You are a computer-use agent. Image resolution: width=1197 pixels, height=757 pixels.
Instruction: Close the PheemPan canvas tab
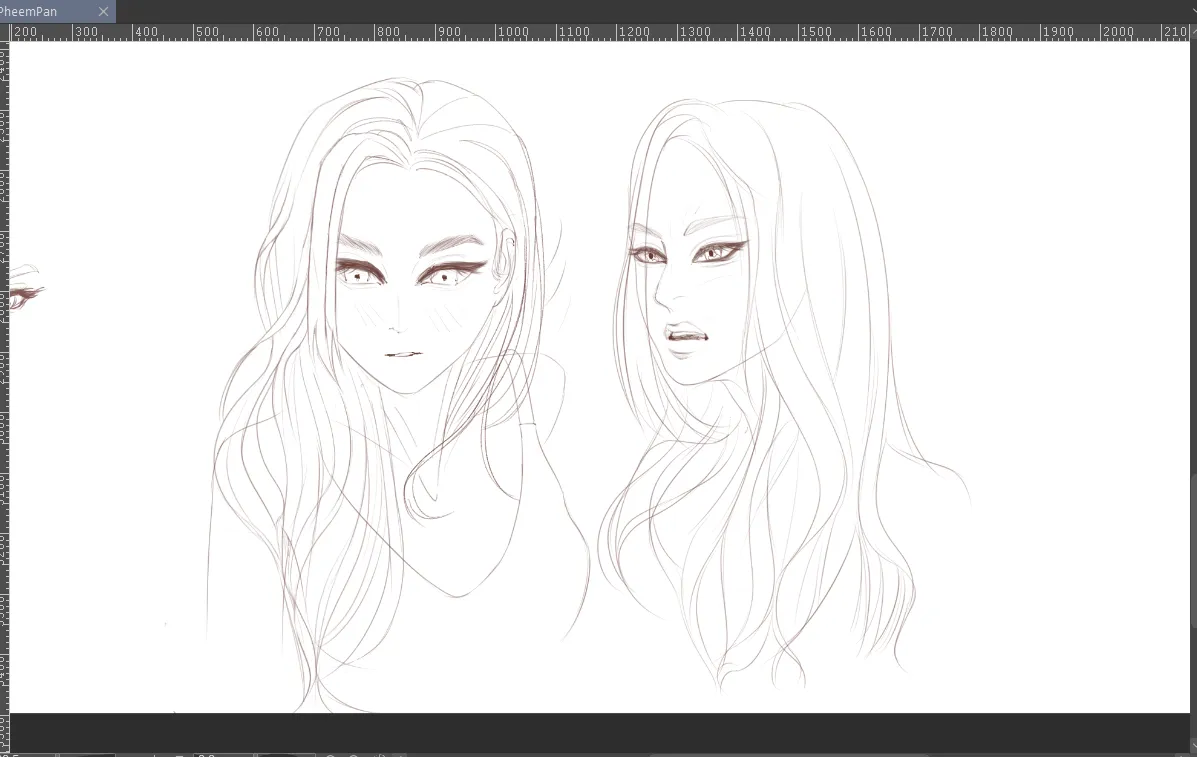click(x=103, y=11)
